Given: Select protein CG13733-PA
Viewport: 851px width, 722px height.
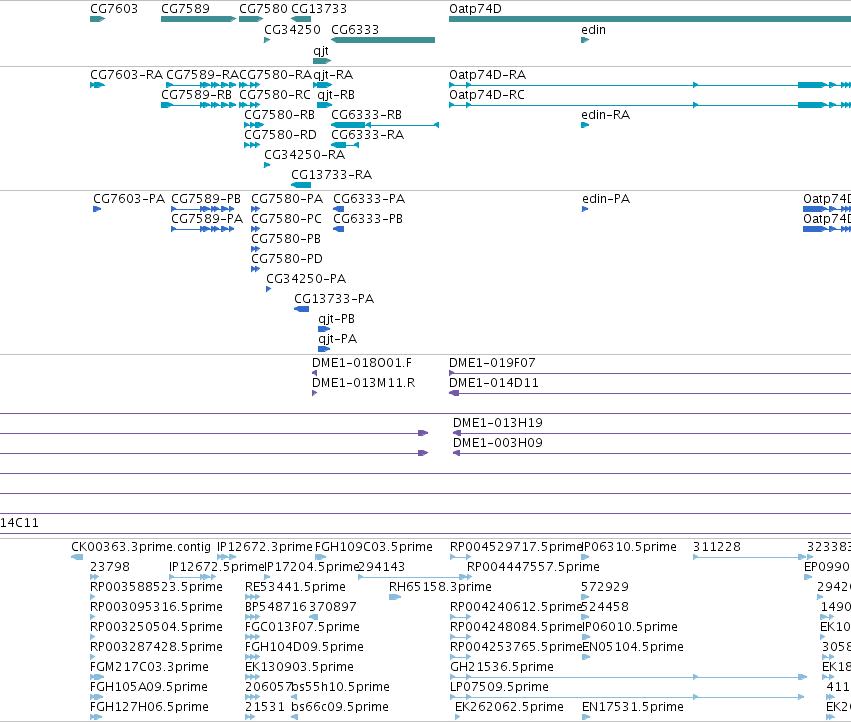Looking at the screenshot, I should pos(302,309).
